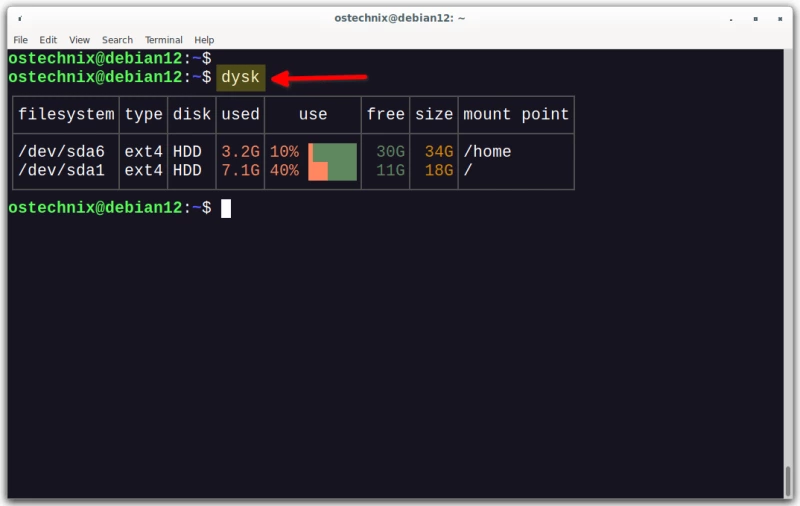
Task: Click the 40% usage value
Action: point(284,170)
